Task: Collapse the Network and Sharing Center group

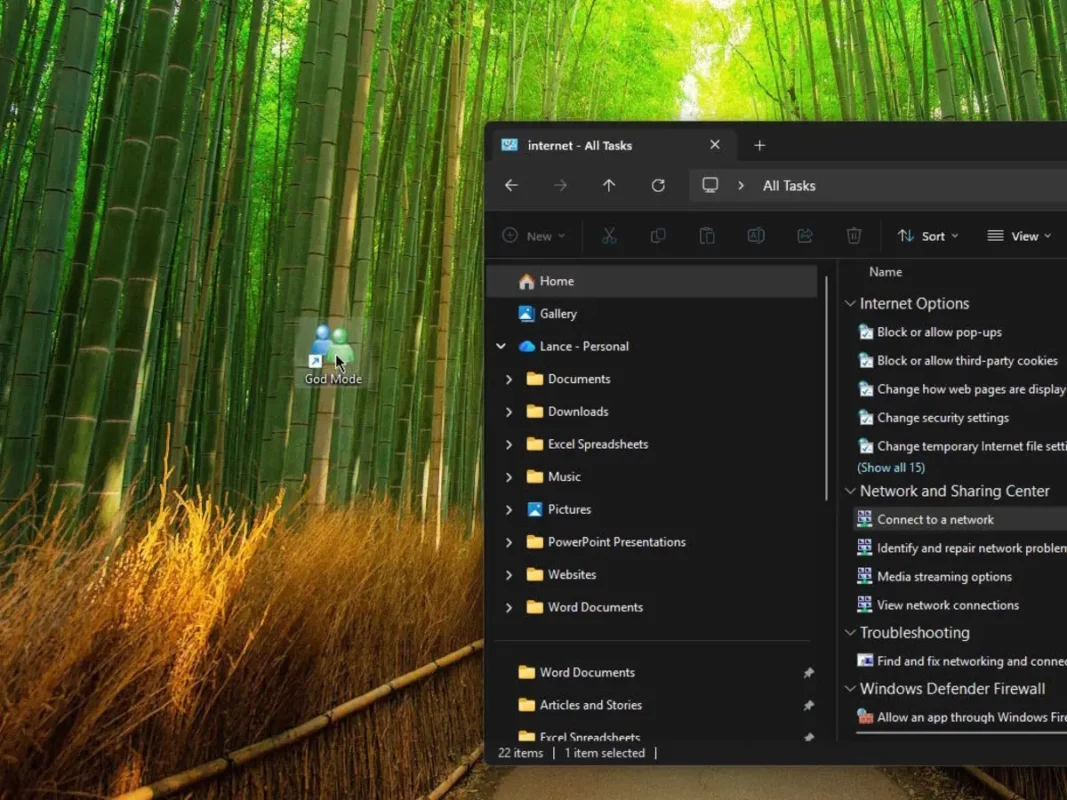Action: point(850,490)
